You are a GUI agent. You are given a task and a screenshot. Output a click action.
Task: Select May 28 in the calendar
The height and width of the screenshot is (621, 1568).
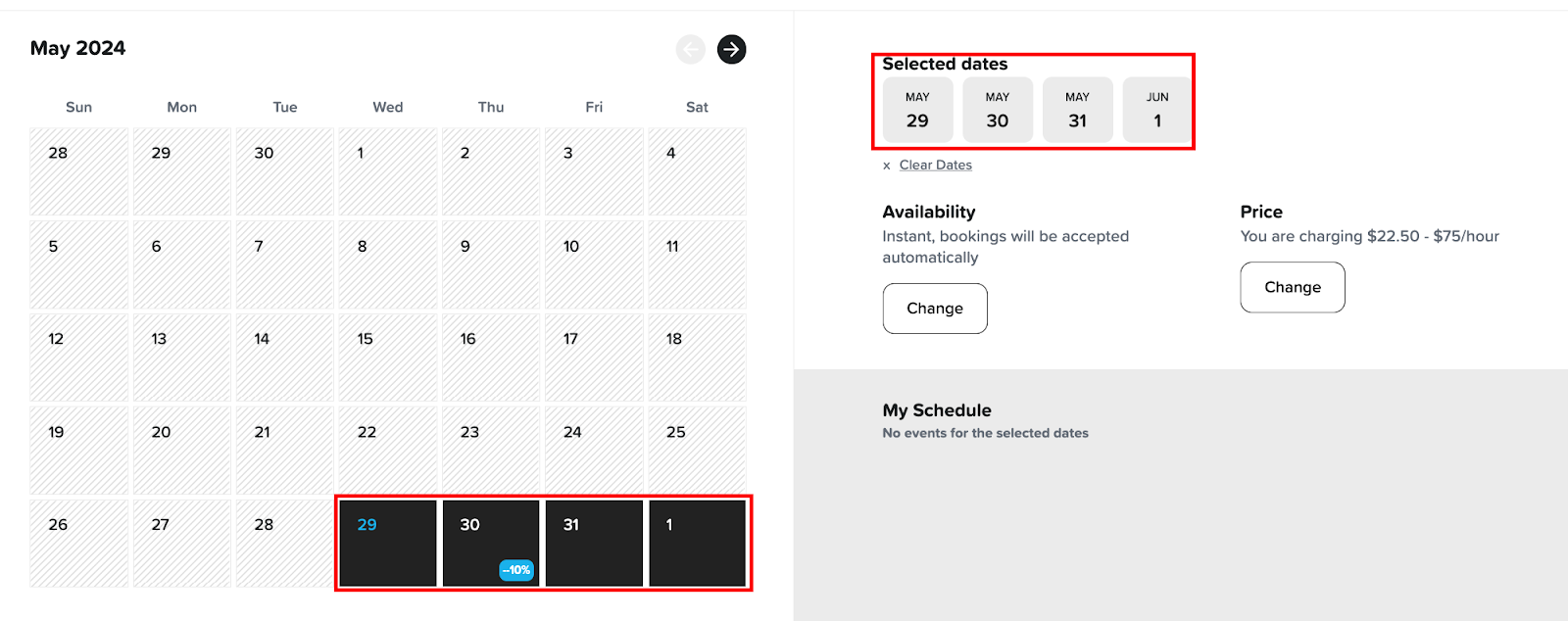click(284, 544)
